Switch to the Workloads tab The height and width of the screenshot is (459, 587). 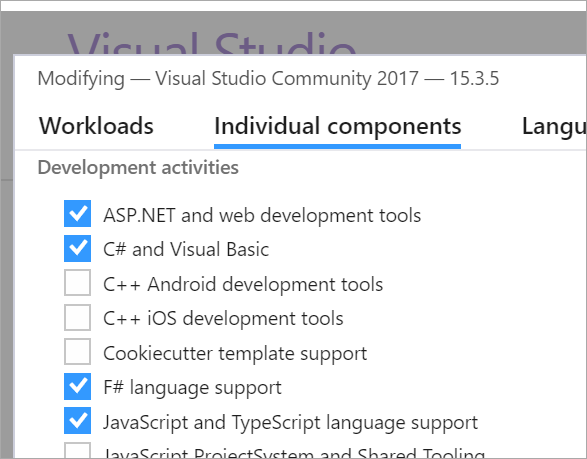97,126
